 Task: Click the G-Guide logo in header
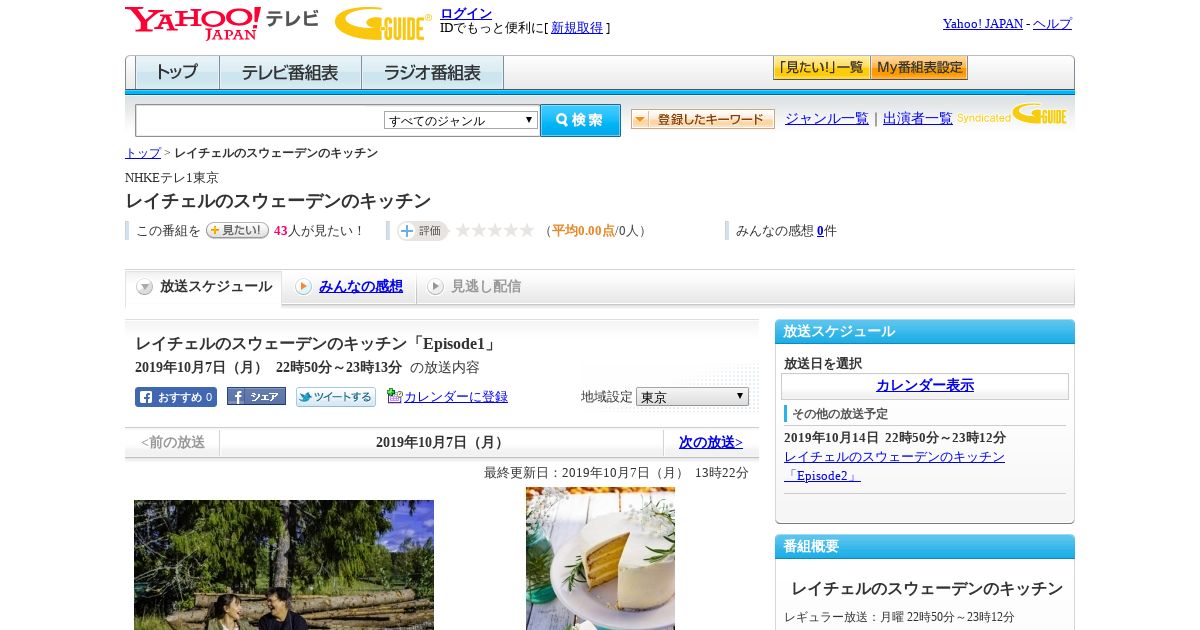click(383, 23)
